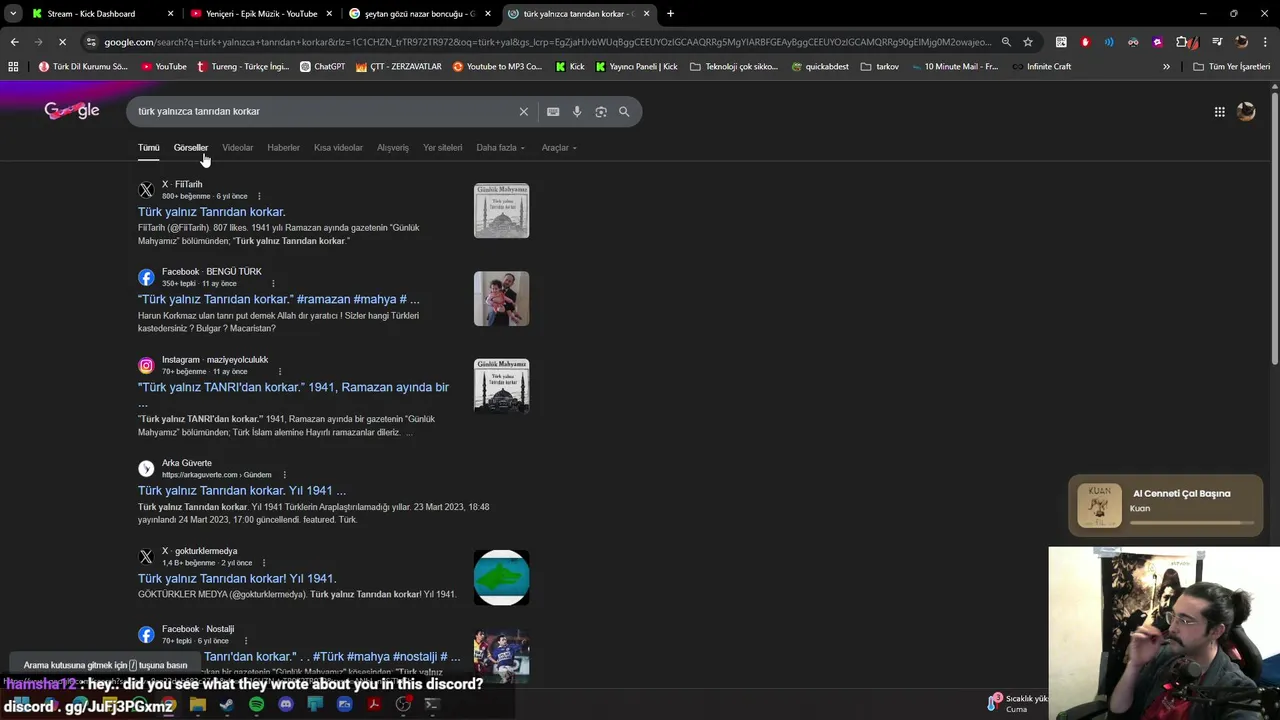Open Chrome three-dot menu
The width and height of the screenshot is (1280, 720).
pyautogui.click(x=1265, y=42)
